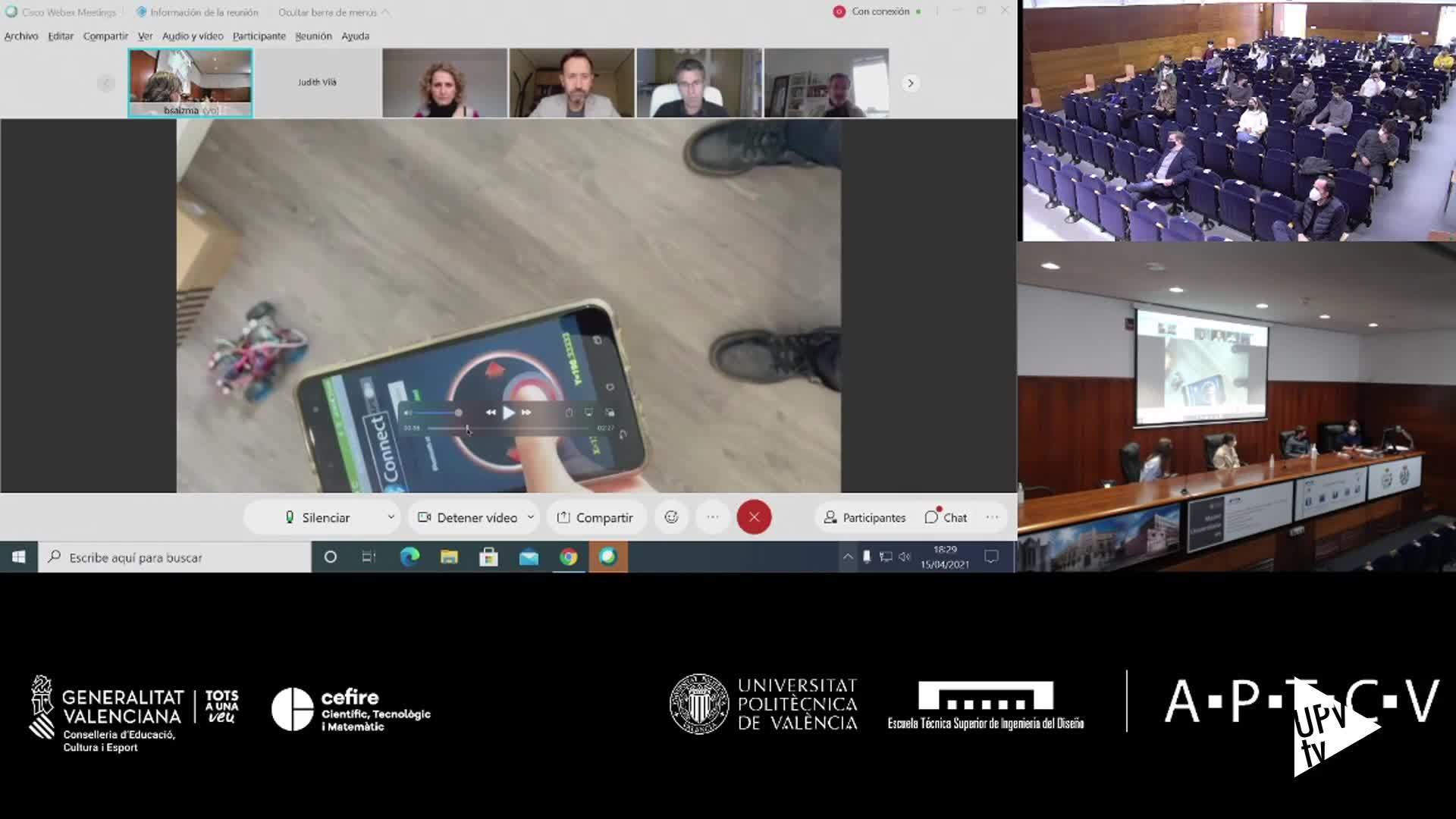The height and width of the screenshot is (819, 1456).
Task: Seek on the video progress bar
Action: (509, 428)
